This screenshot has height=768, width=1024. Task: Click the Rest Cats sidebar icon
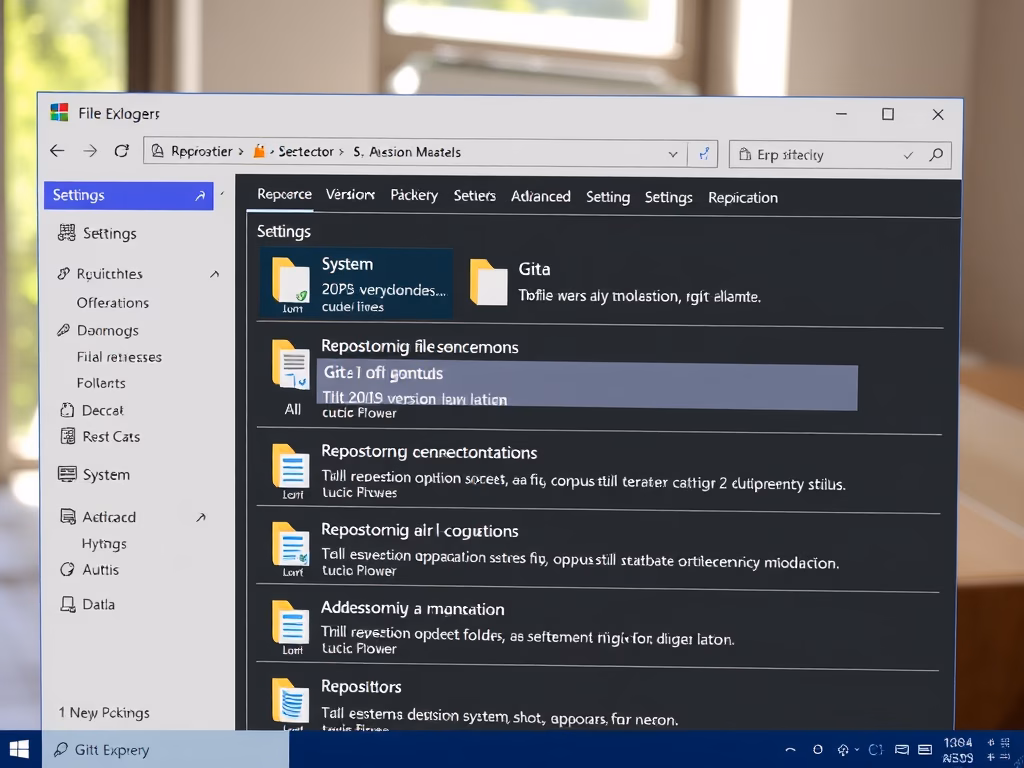tap(67, 436)
